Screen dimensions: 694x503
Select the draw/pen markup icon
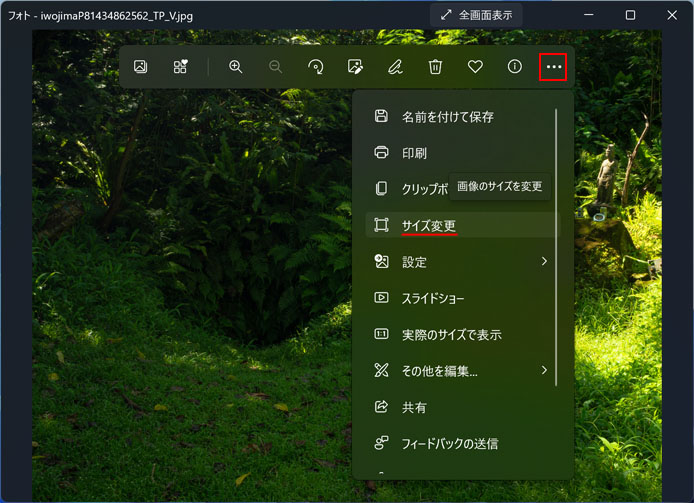click(x=395, y=67)
